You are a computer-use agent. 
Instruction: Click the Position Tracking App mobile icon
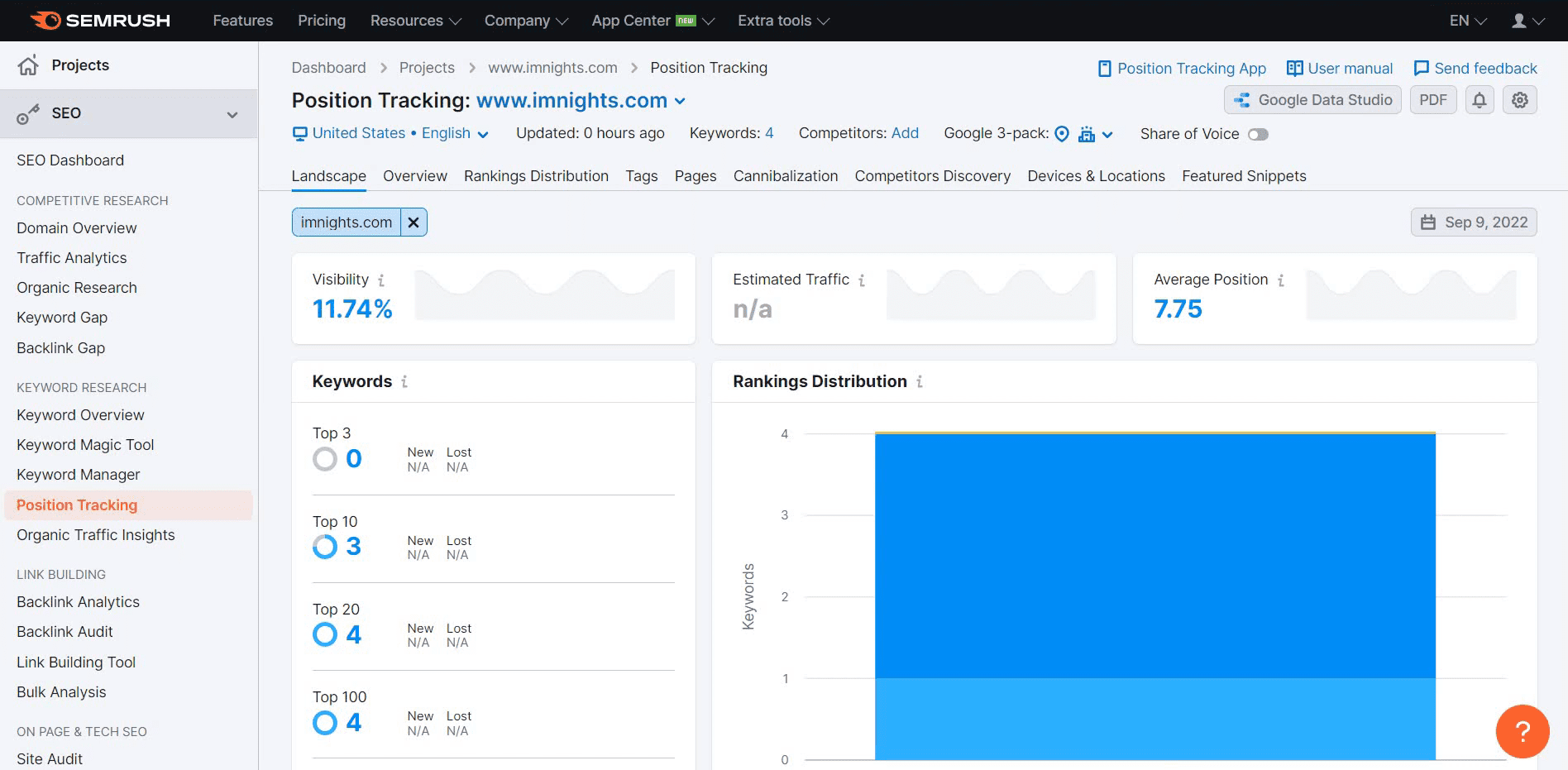coord(1104,69)
